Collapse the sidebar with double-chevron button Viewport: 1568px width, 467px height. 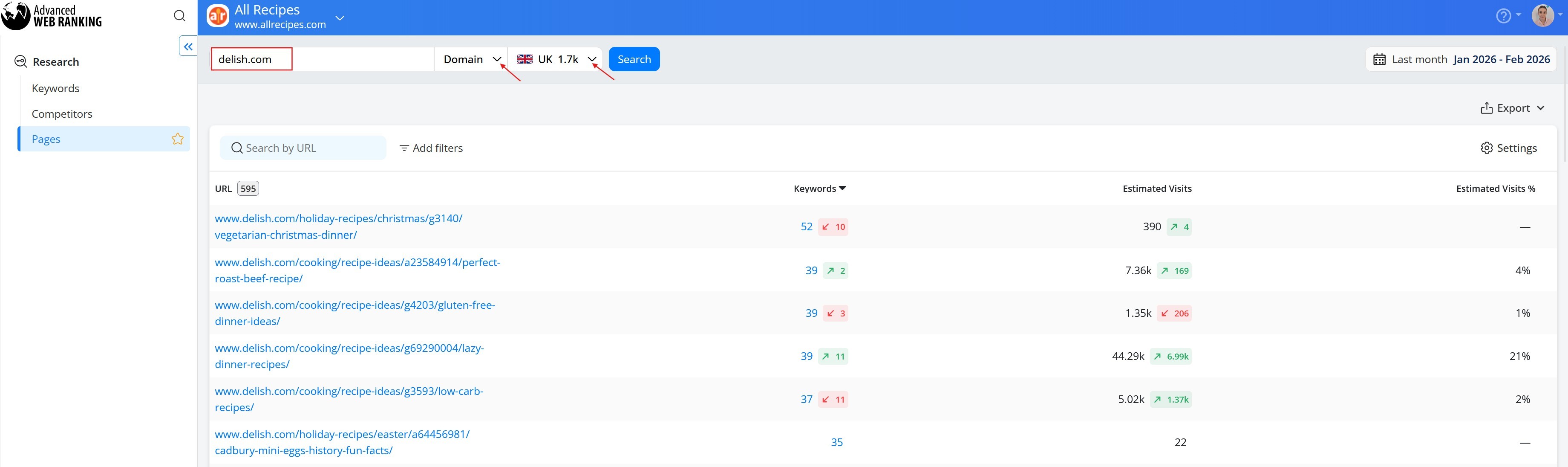[x=188, y=46]
